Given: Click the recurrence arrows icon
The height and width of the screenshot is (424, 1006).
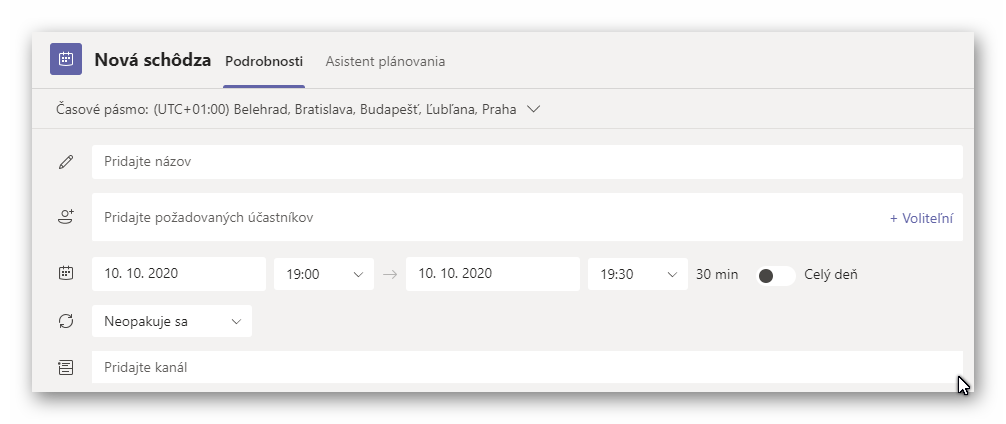Looking at the screenshot, I should click(66, 321).
